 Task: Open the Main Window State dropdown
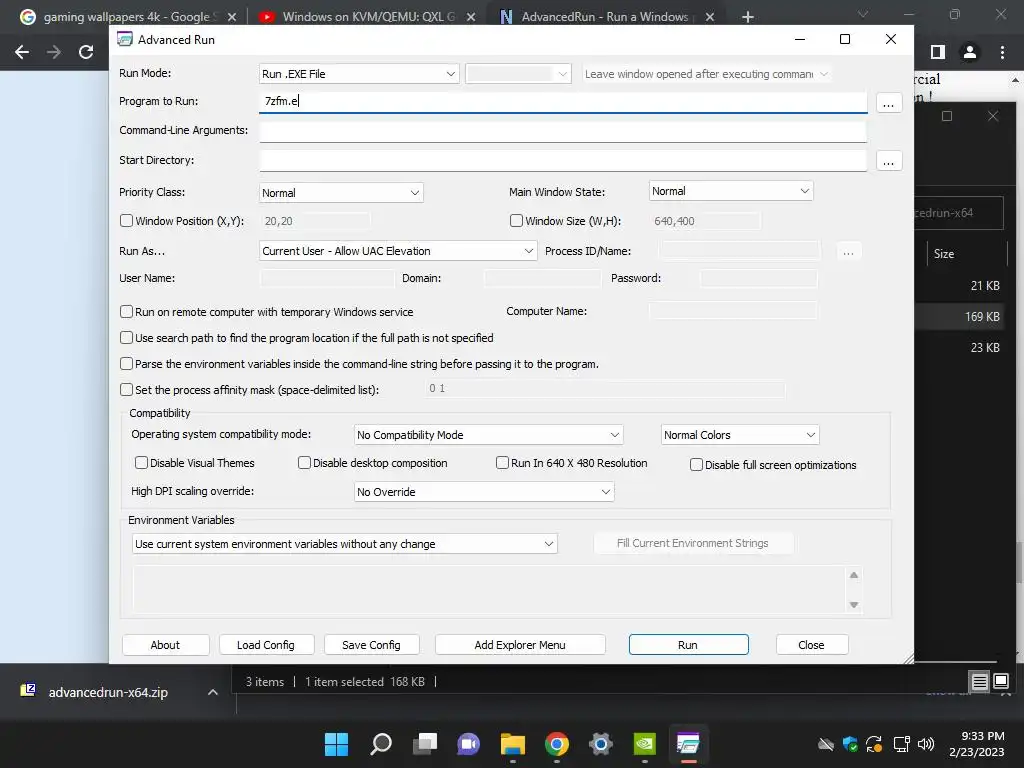coord(731,191)
